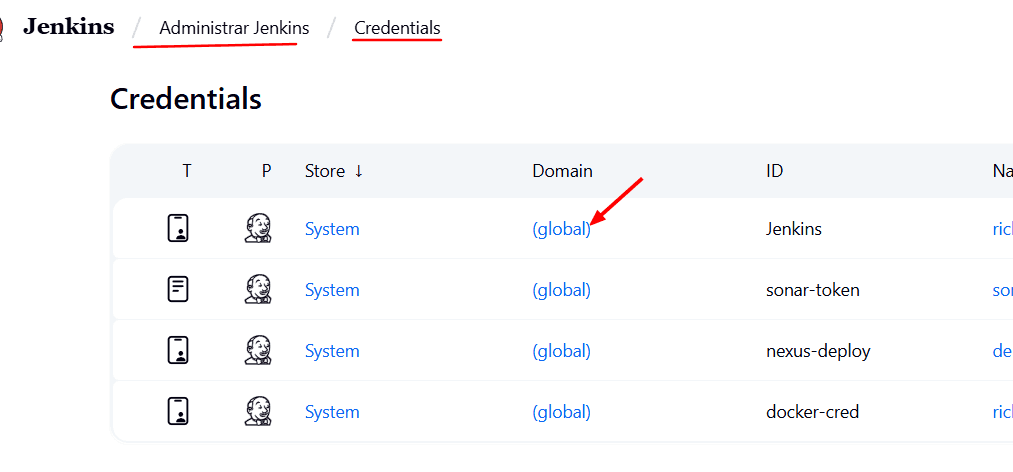Viewport: 1013px width, 472px height.
Task: Click Jenkins provider icon in nexus-deploy row
Action: pyautogui.click(x=258, y=350)
